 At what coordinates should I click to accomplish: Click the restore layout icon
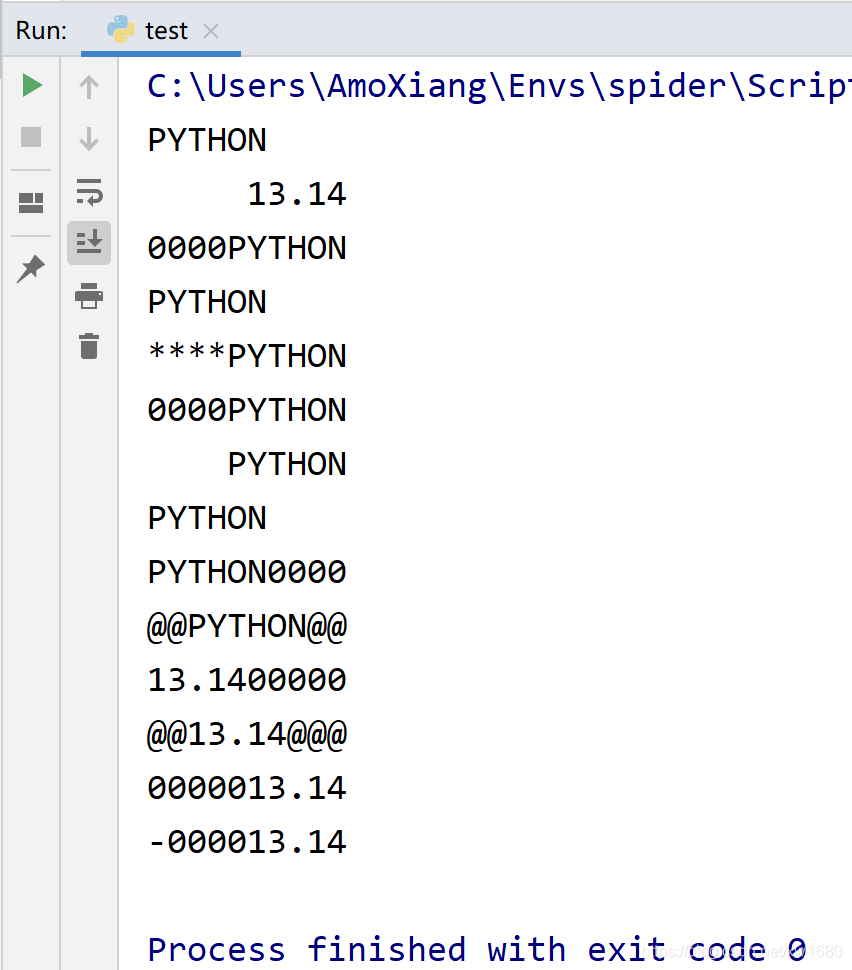pyautogui.click(x=31, y=202)
